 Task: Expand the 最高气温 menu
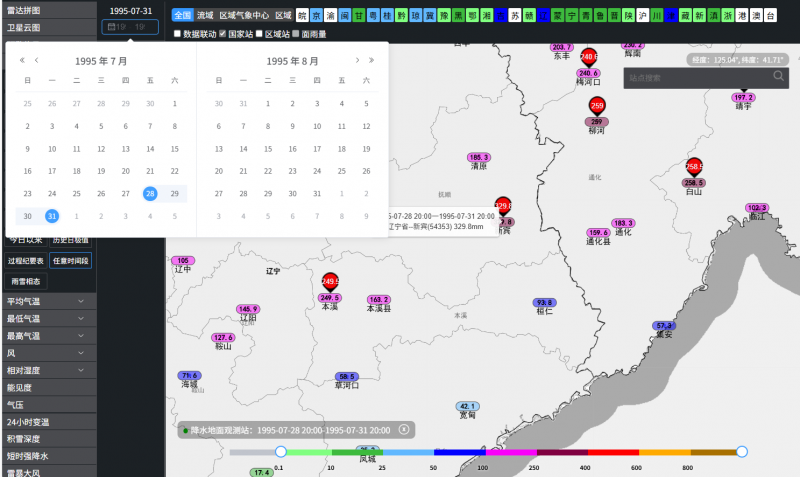[x=48, y=335]
